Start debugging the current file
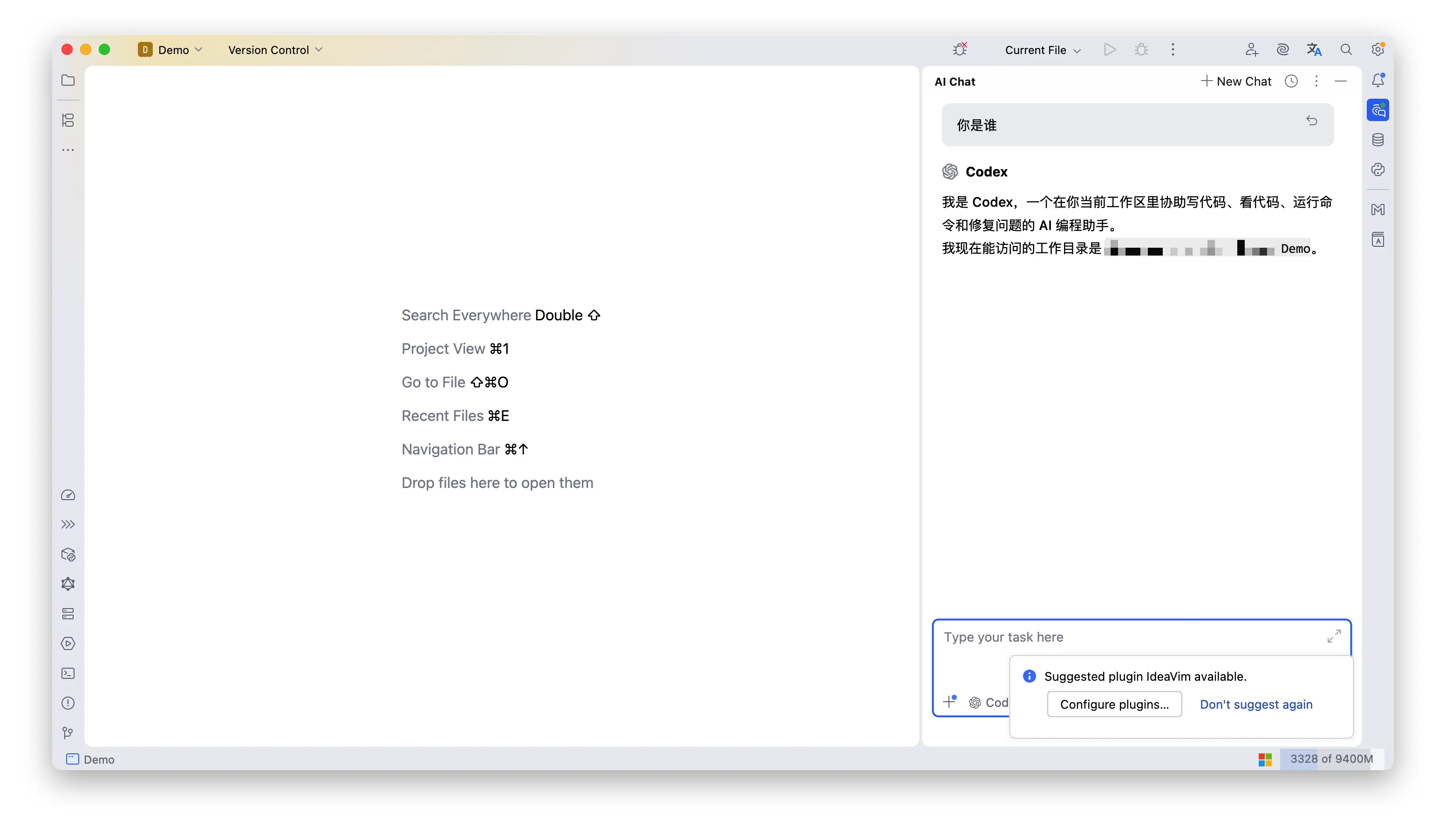 point(1141,49)
